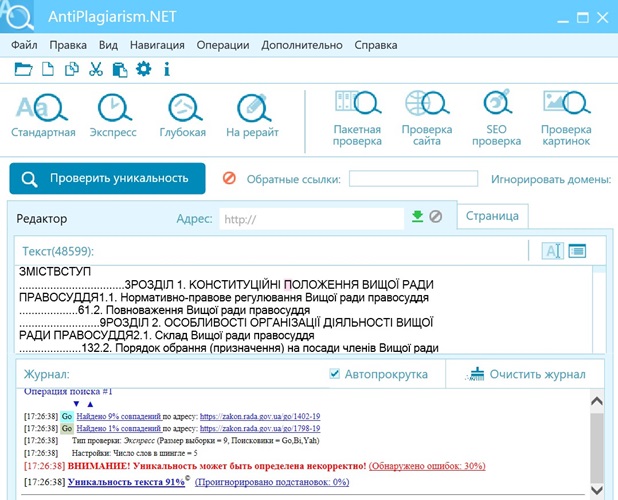Create a new document with the blank page icon
Screen dimensions: 618x500
[x=48, y=69]
